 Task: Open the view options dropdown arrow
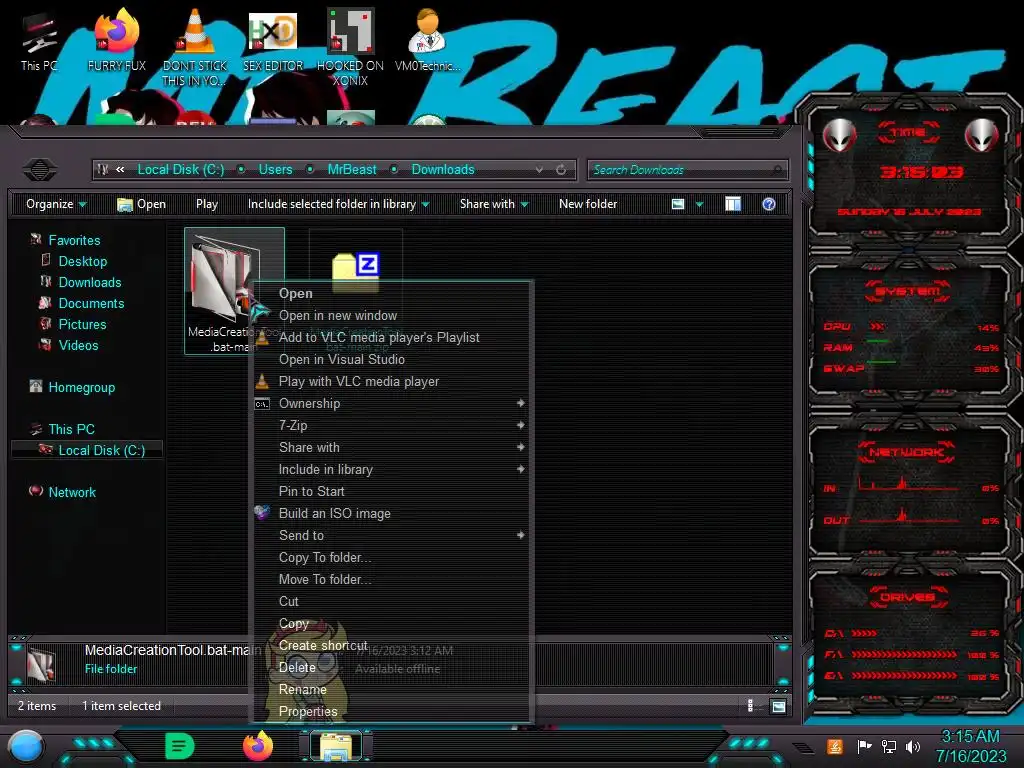[x=699, y=204]
